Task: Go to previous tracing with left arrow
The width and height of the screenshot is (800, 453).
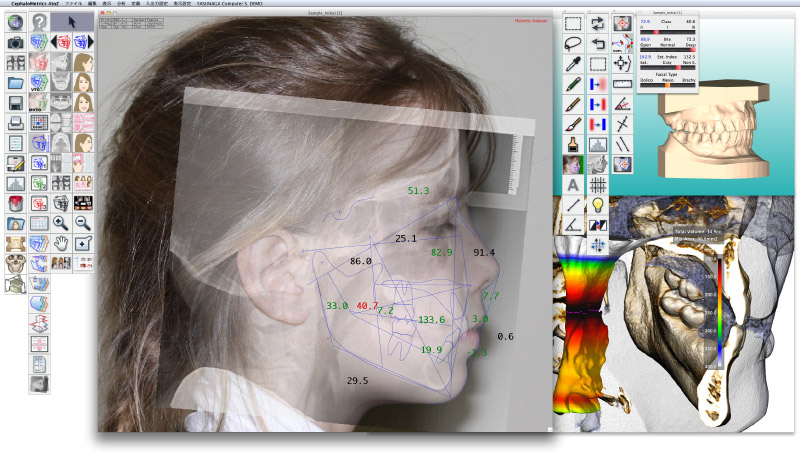Action: click(x=61, y=42)
